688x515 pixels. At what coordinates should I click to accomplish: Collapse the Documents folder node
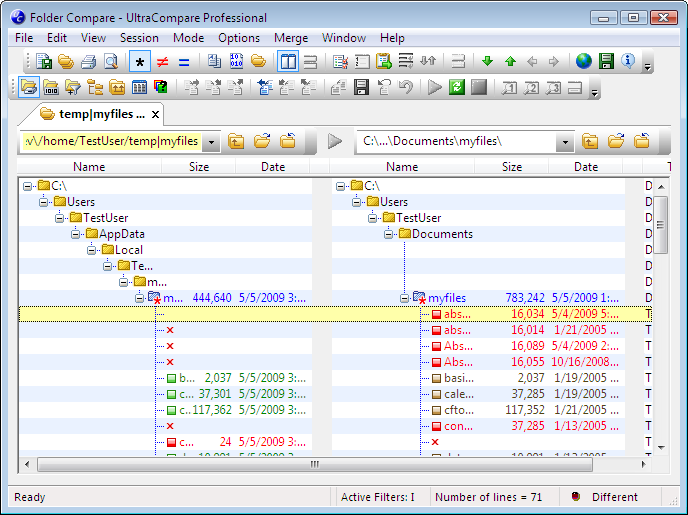(388, 234)
